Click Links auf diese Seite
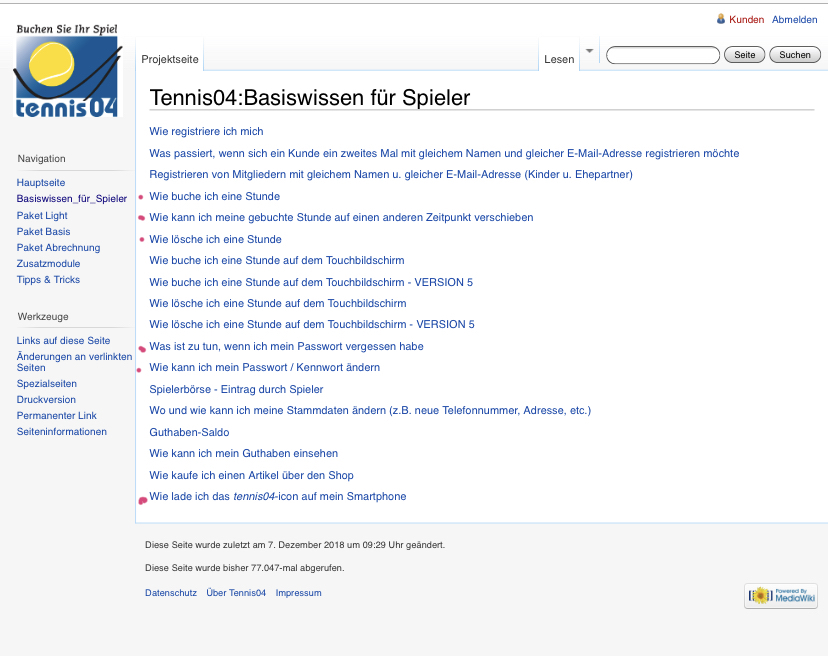This screenshot has height=656, width=828. [63, 341]
